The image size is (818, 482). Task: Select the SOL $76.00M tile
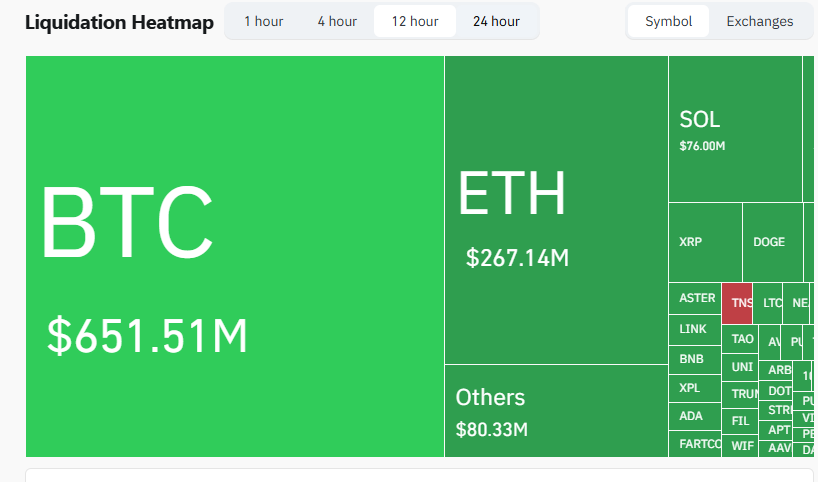(735, 129)
